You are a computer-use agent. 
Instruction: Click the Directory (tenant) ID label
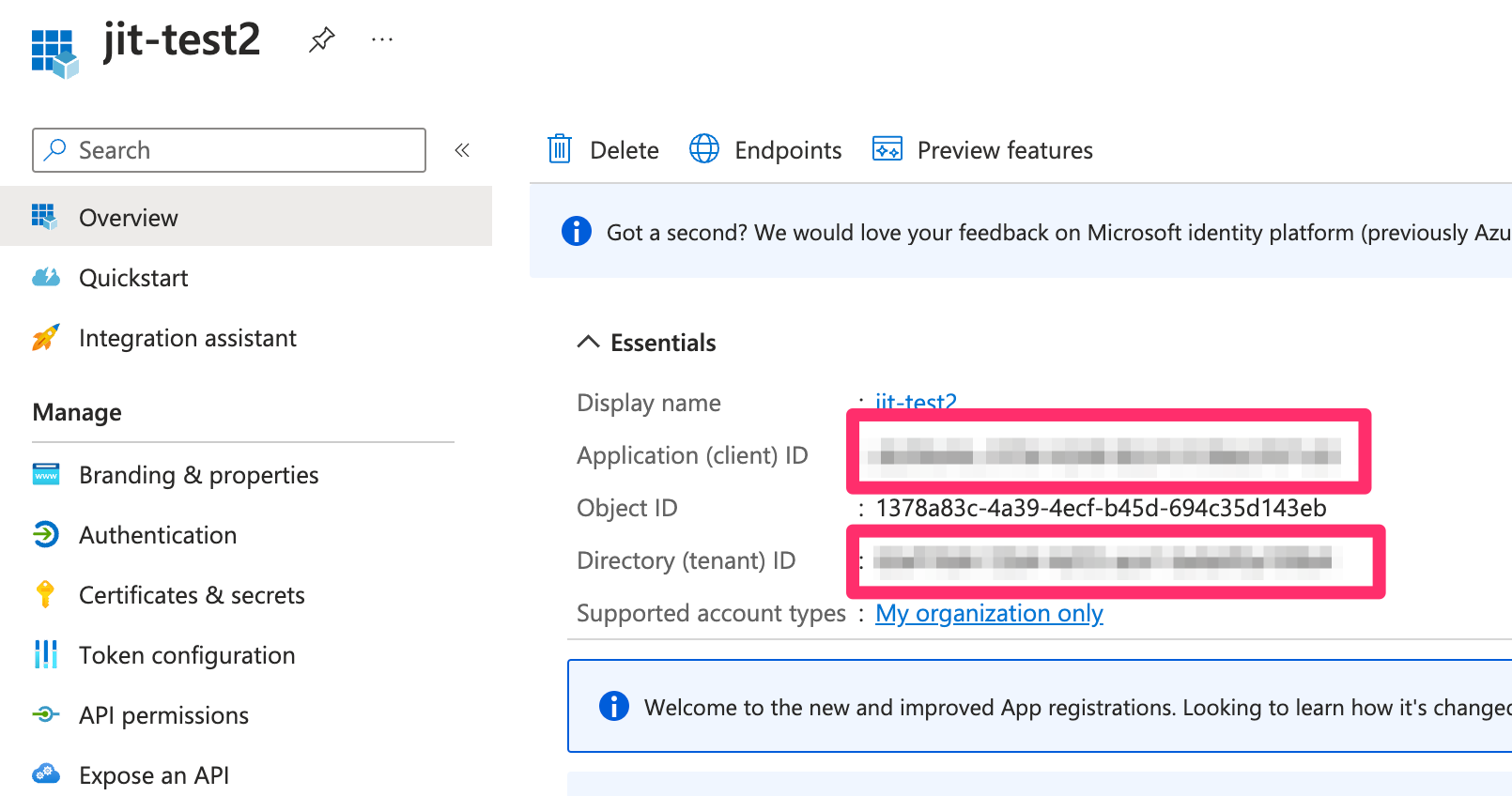(686, 560)
